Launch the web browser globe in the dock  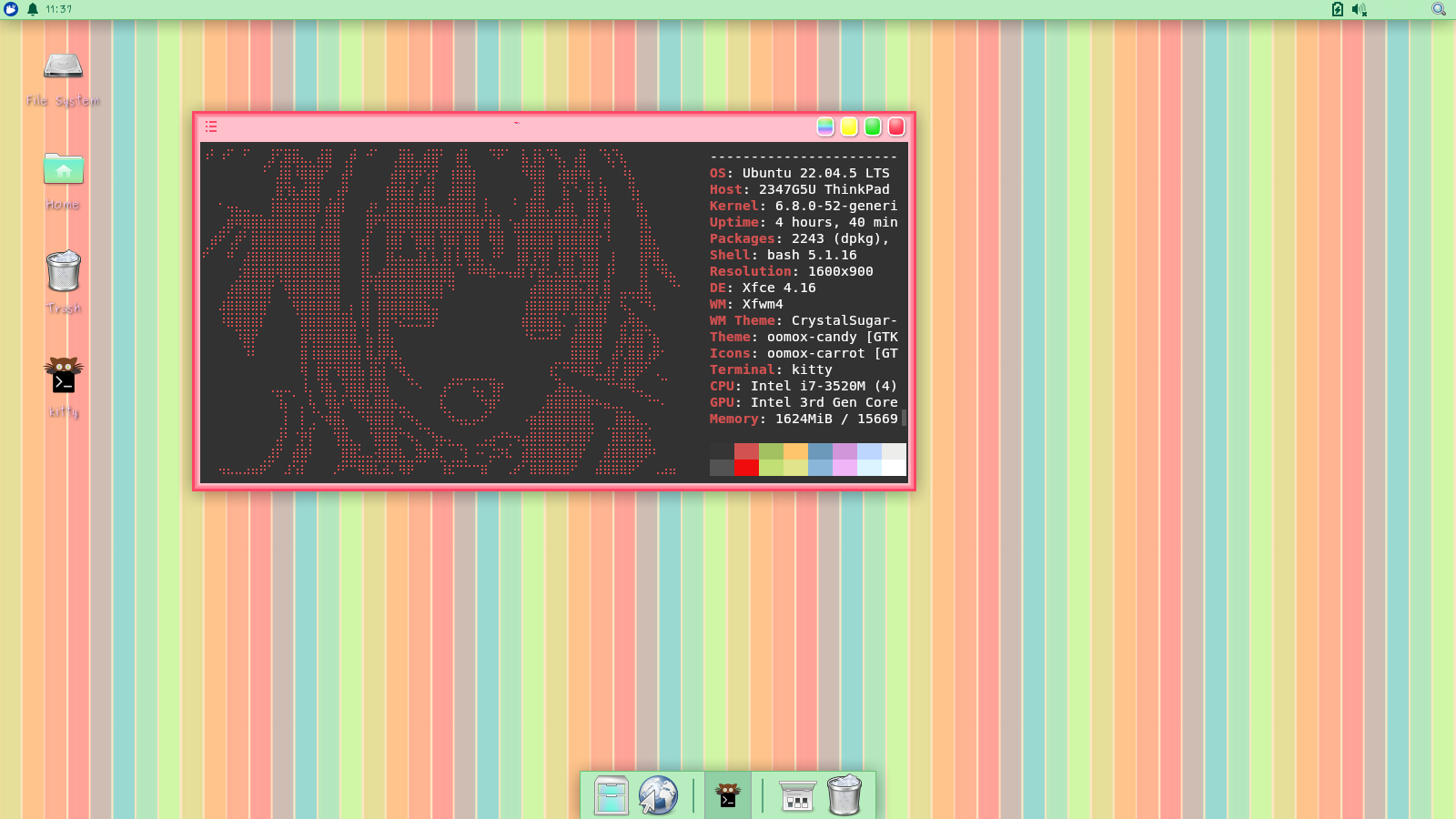pyautogui.click(x=658, y=795)
